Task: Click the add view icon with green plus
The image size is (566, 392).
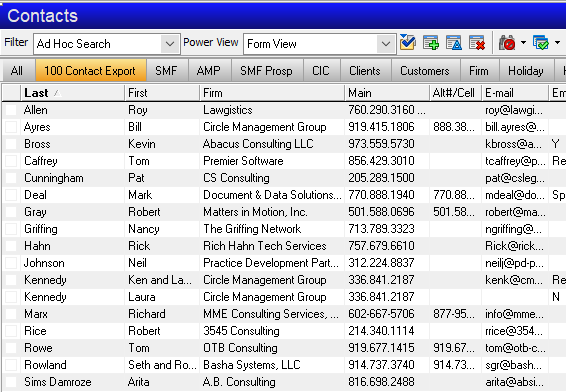Action: (x=431, y=43)
